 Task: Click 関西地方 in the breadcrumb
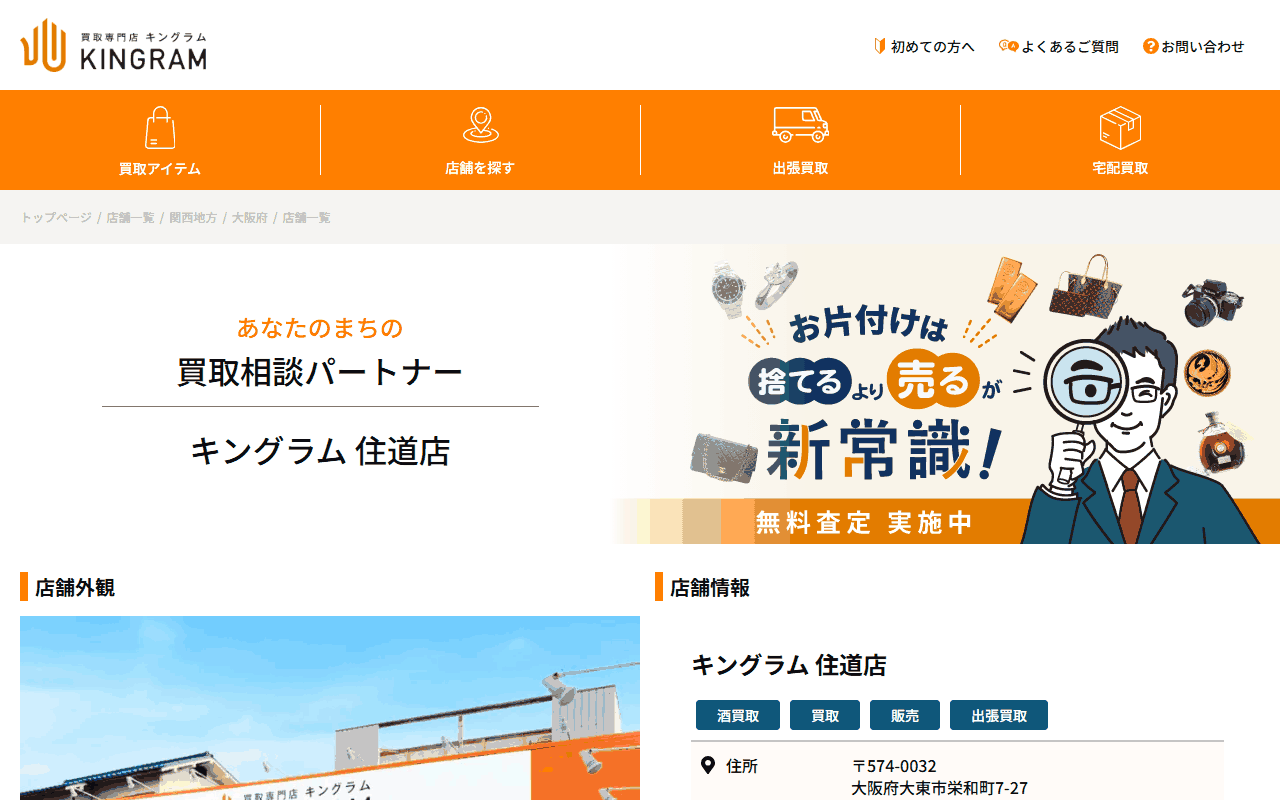coord(193,217)
